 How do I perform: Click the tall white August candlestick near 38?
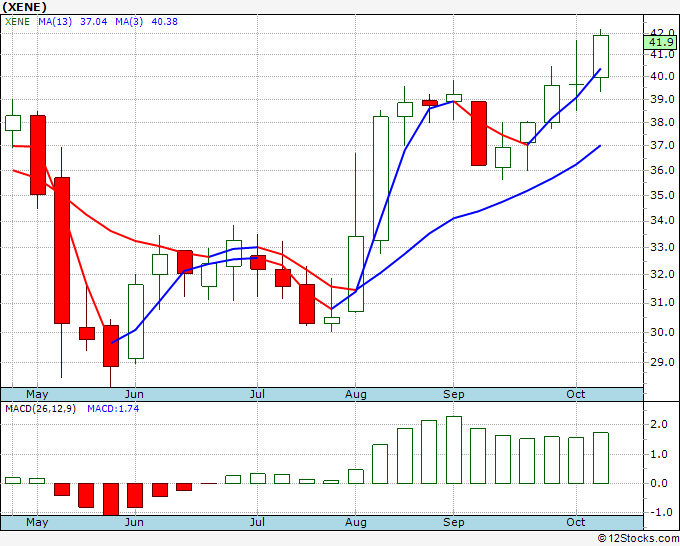click(381, 178)
